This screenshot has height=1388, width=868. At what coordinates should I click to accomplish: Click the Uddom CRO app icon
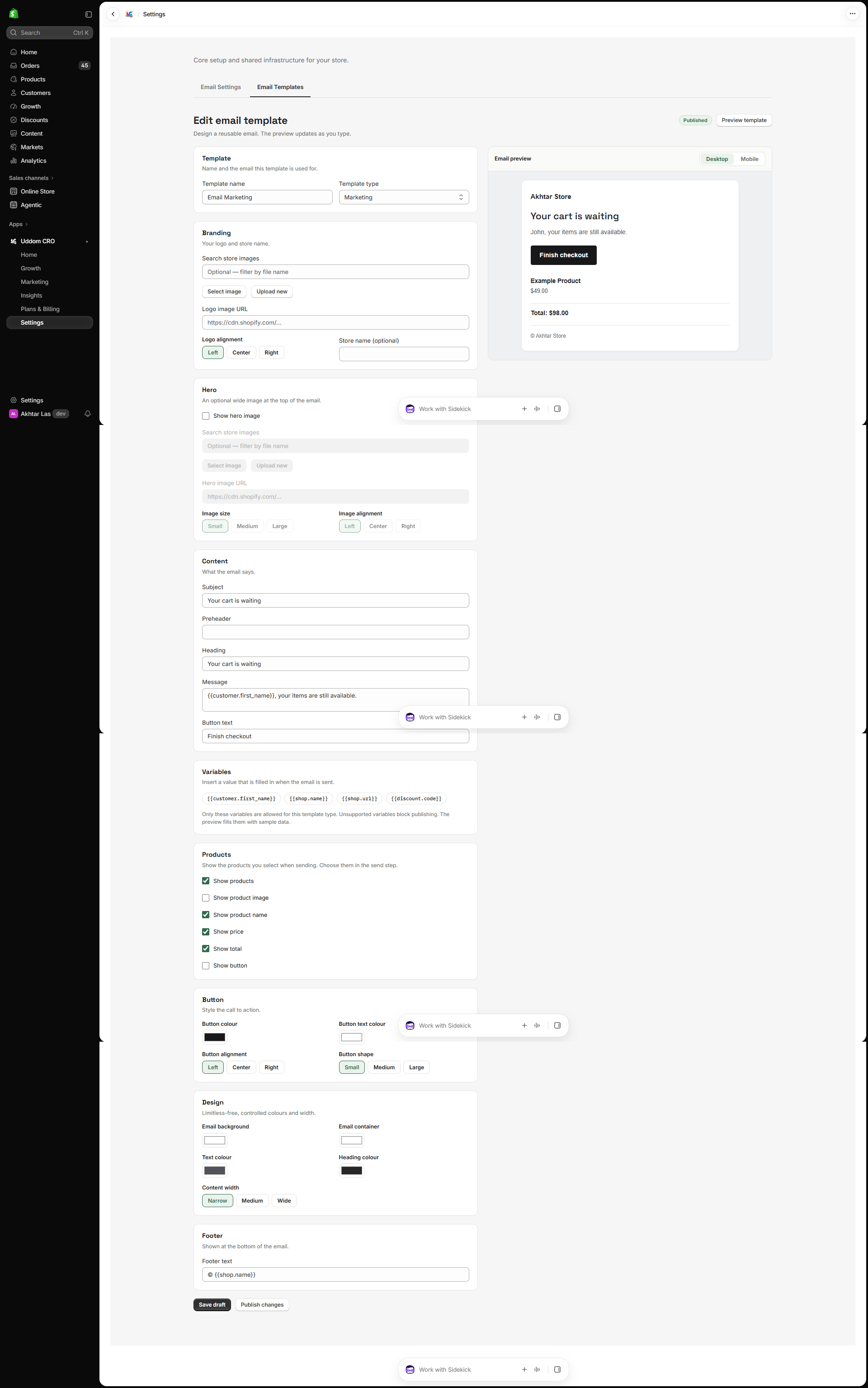coord(14,241)
